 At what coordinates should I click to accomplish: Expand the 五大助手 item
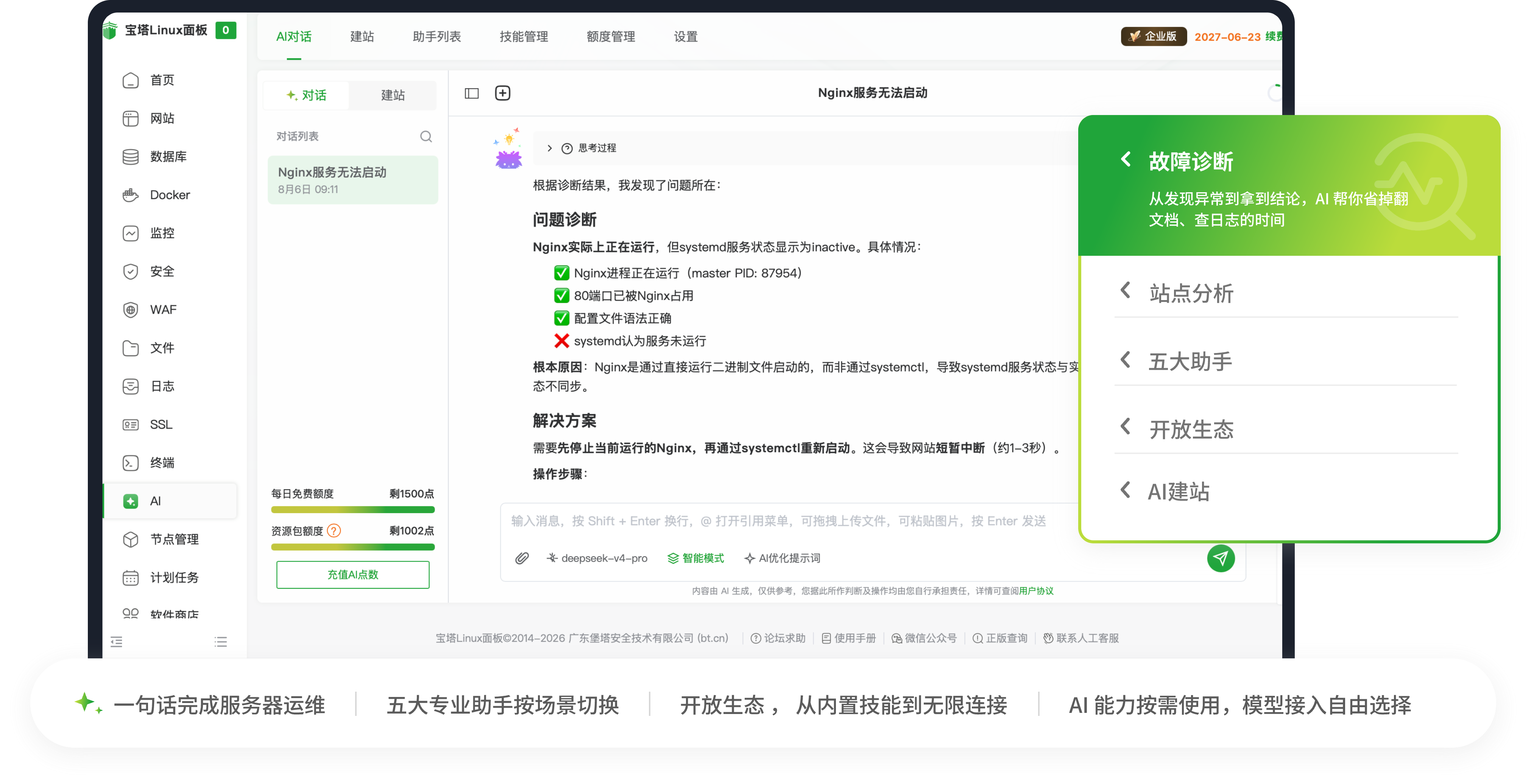(x=1126, y=359)
